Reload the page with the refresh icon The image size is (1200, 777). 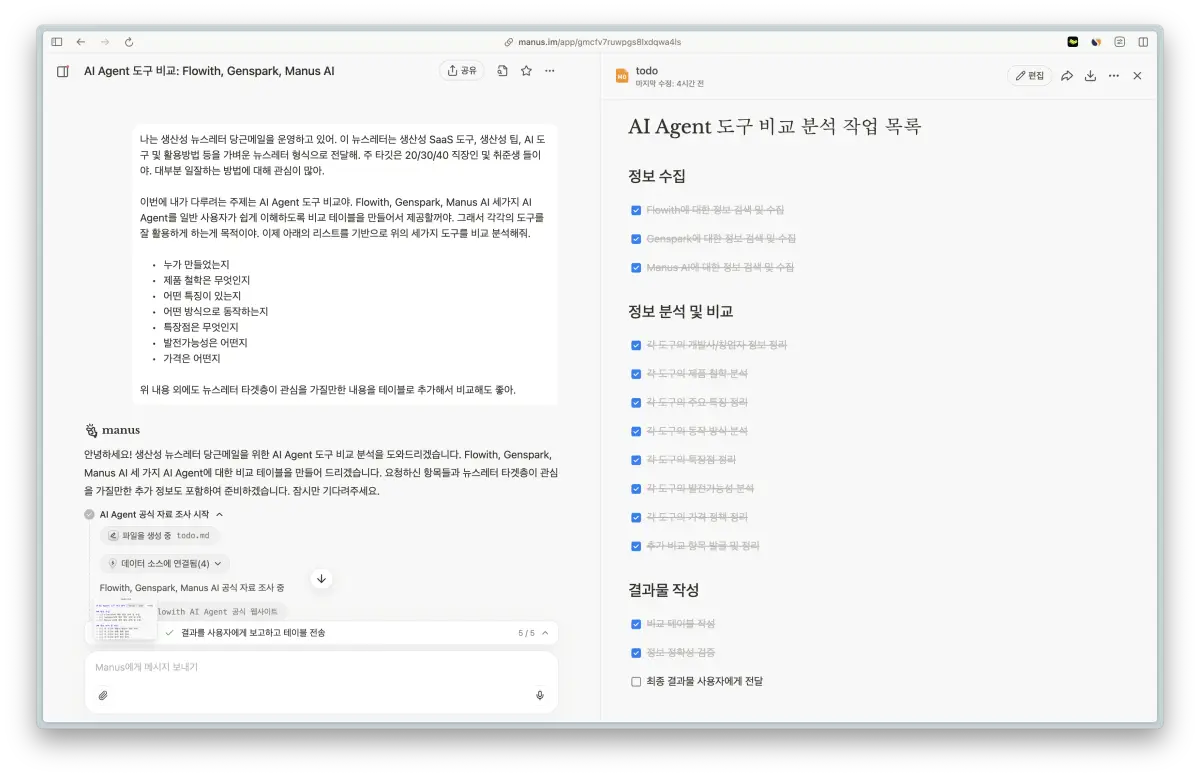129,42
